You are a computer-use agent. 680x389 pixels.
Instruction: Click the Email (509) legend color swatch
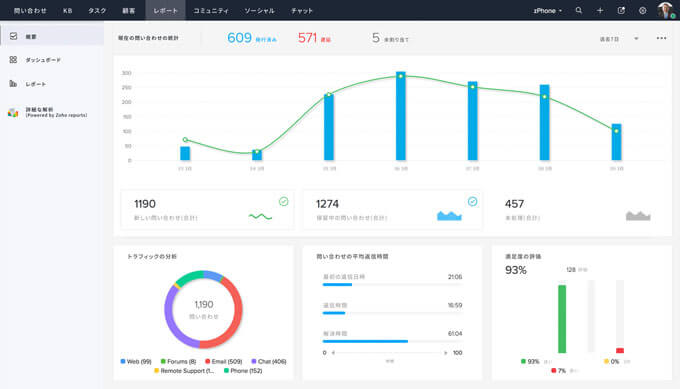tap(207, 361)
